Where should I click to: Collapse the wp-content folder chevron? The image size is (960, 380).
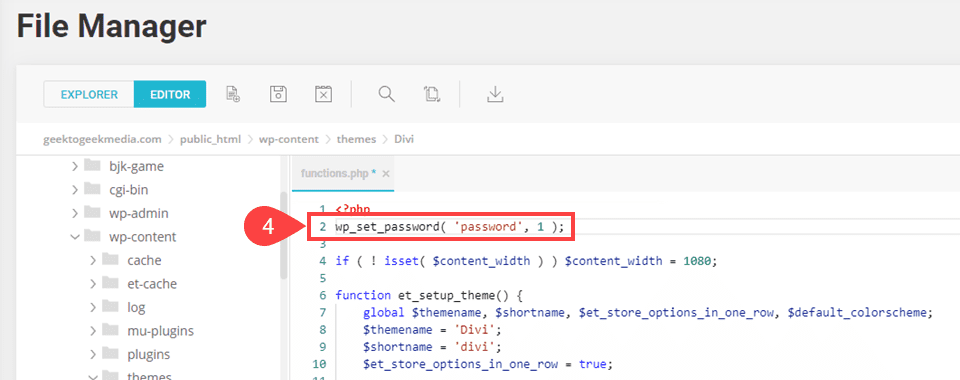(x=75, y=236)
